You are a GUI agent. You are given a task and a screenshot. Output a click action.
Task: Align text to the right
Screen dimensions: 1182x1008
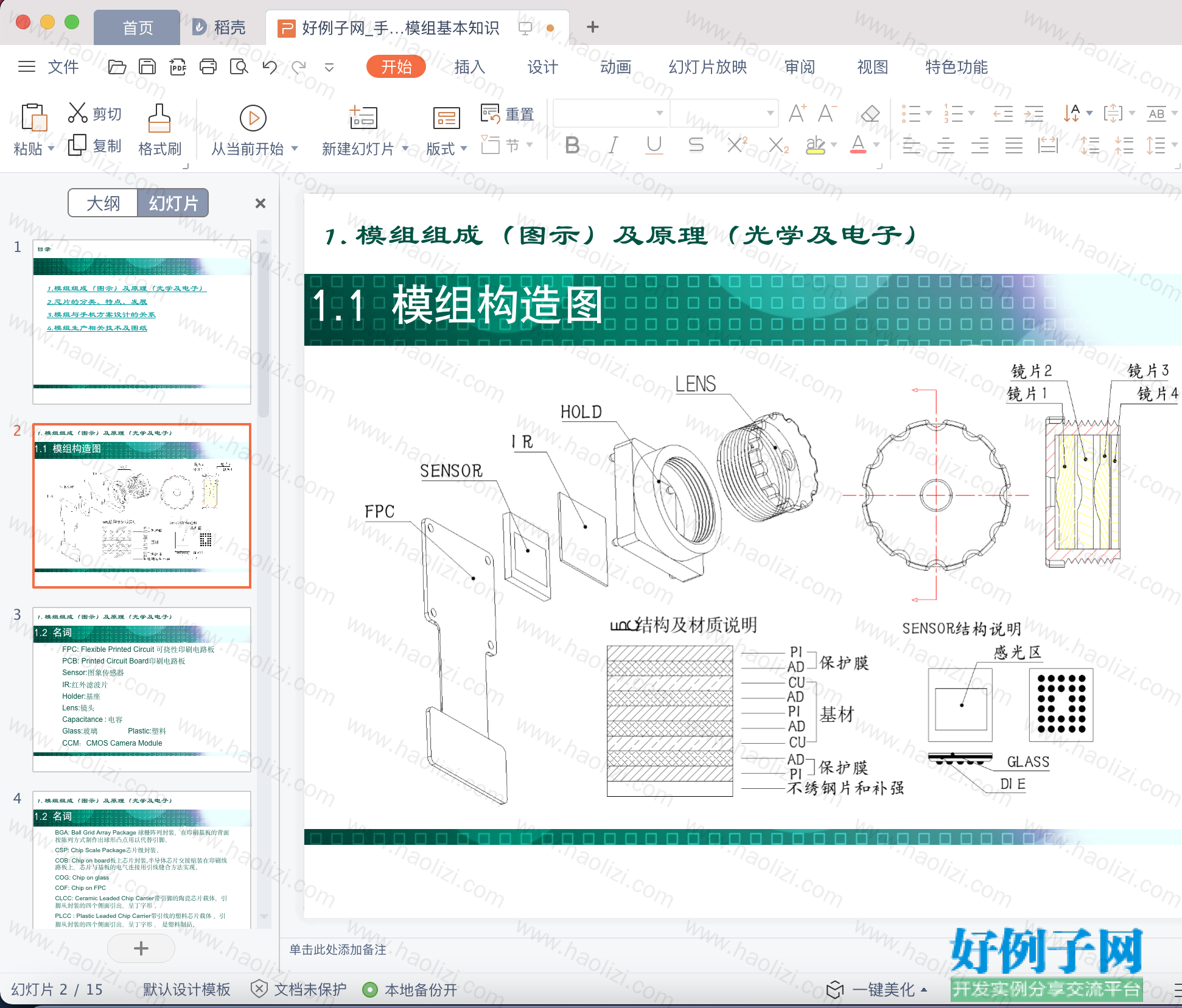(x=979, y=145)
